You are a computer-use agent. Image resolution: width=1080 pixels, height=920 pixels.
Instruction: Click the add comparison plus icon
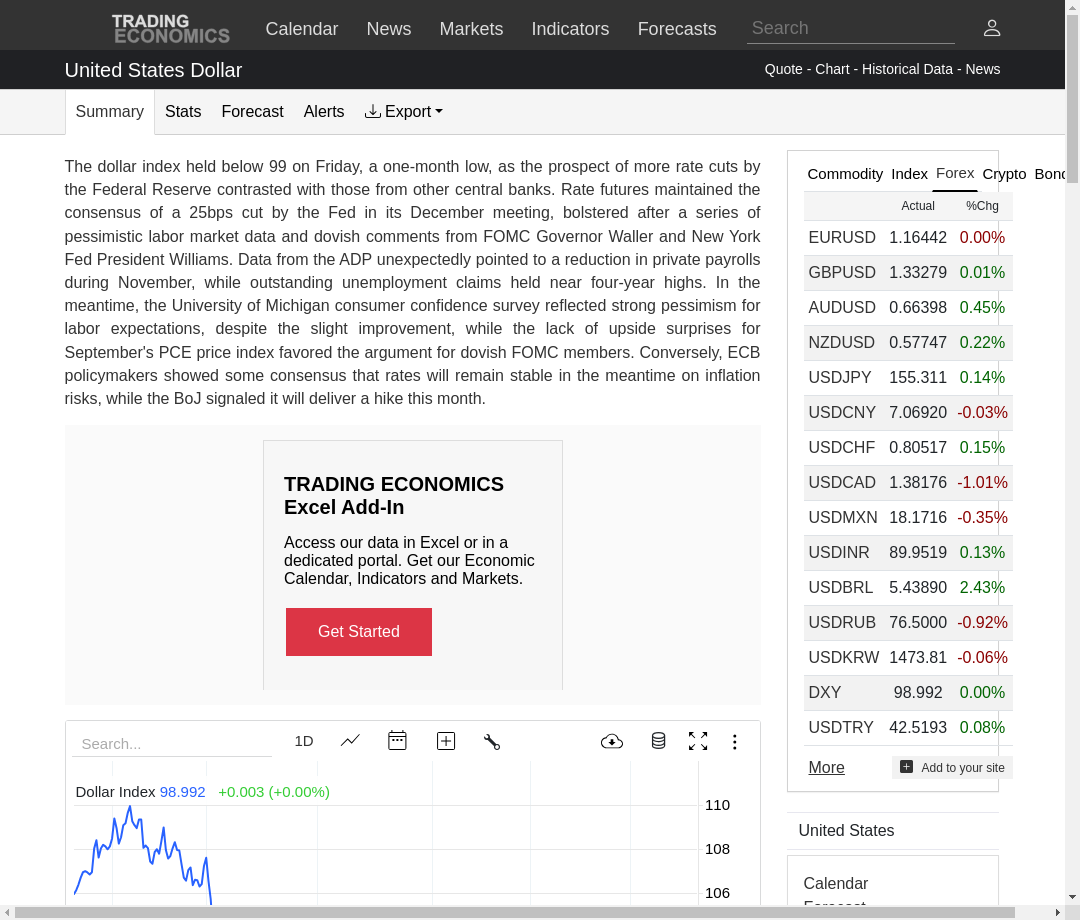[446, 741]
